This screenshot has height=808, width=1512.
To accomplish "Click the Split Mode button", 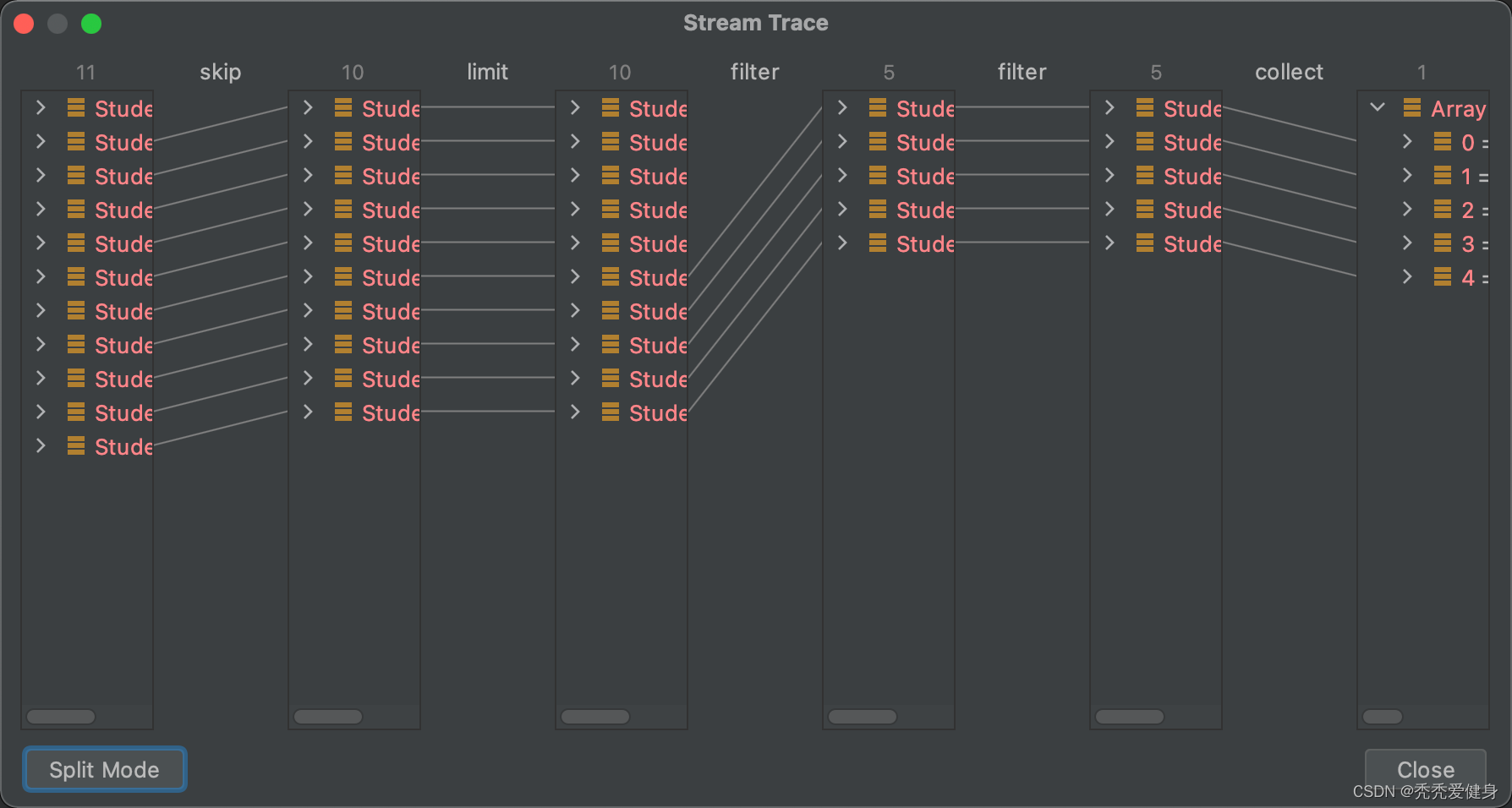I will pyautogui.click(x=104, y=770).
